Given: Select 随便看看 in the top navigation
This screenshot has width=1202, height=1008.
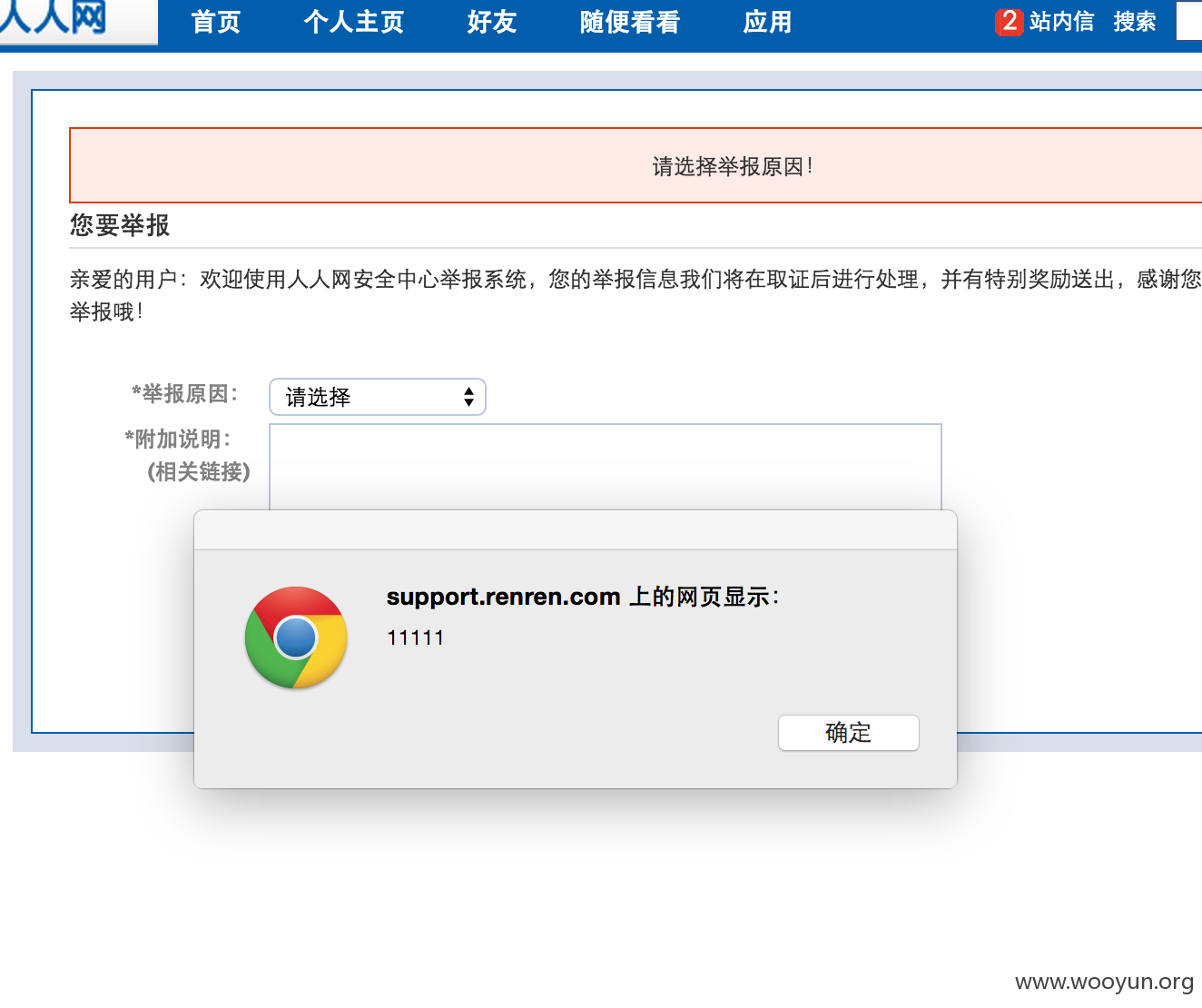Looking at the screenshot, I should pos(630,22).
